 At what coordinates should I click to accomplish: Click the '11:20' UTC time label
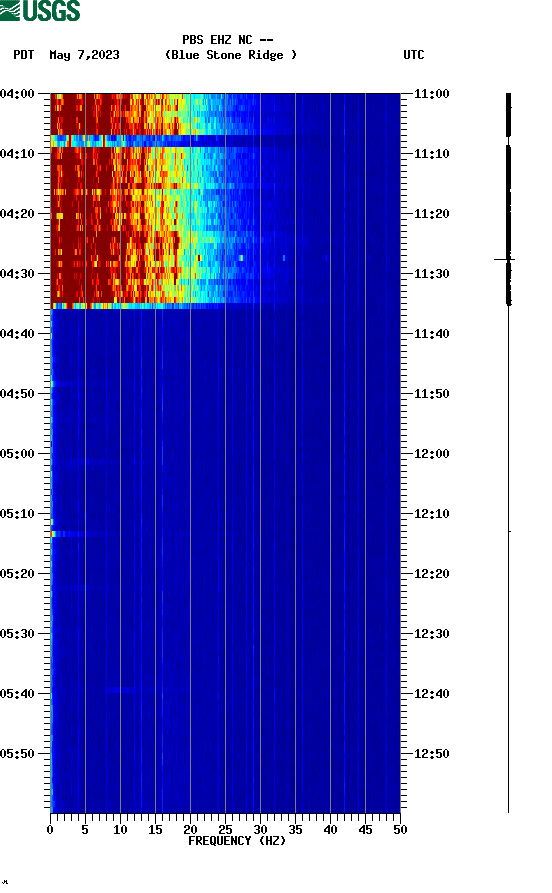tap(432, 214)
